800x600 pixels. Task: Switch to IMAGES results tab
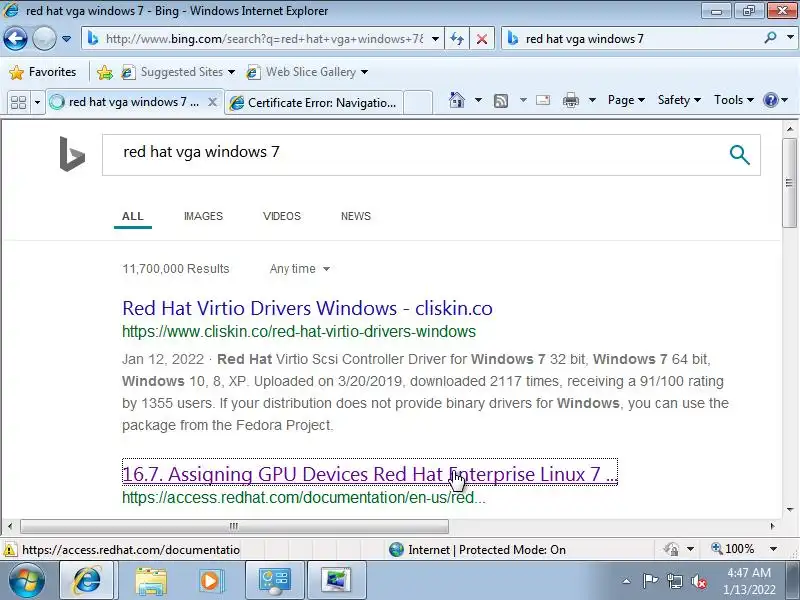(x=203, y=216)
